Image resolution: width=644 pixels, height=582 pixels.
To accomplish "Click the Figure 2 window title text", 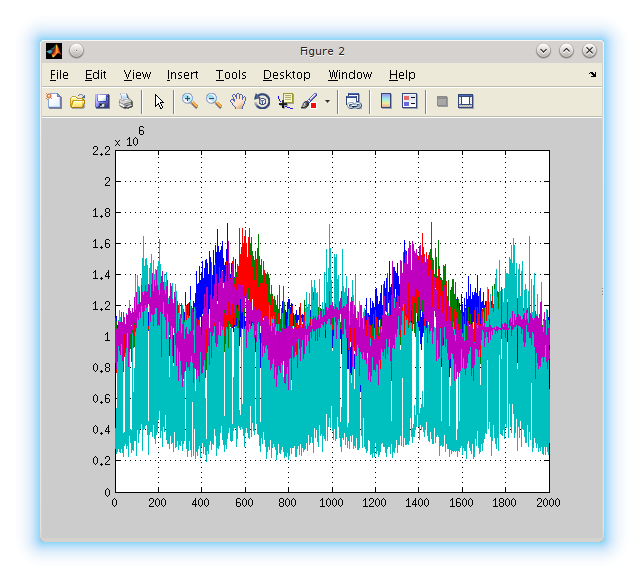I will 322,51.
